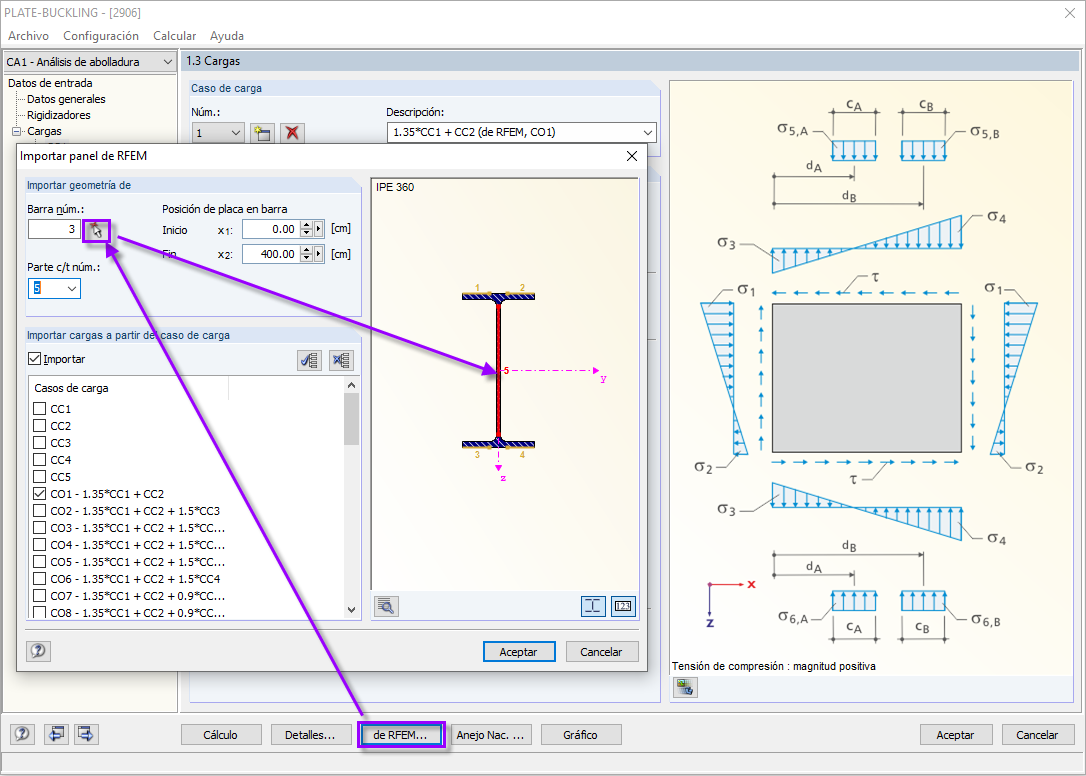Open the load case Núm. dropdown

pos(235,132)
